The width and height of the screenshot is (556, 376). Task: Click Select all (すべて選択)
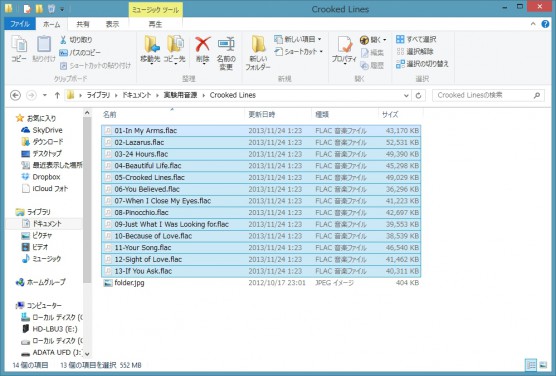pyautogui.click(x=416, y=39)
